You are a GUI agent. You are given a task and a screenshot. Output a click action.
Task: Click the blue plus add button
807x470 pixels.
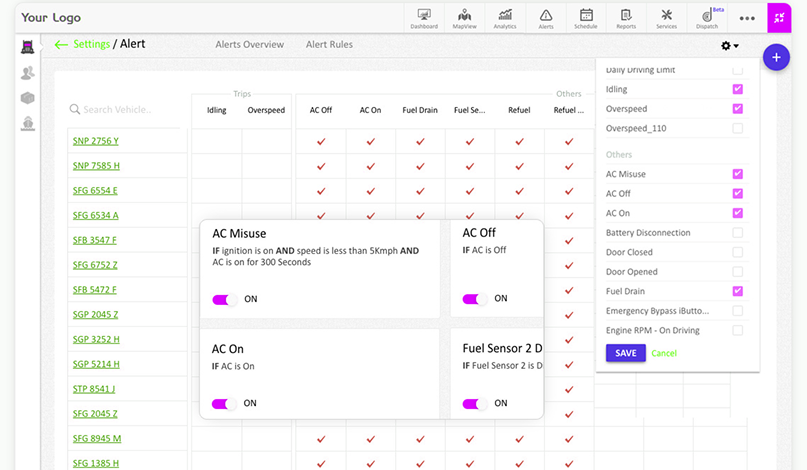[775, 58]
